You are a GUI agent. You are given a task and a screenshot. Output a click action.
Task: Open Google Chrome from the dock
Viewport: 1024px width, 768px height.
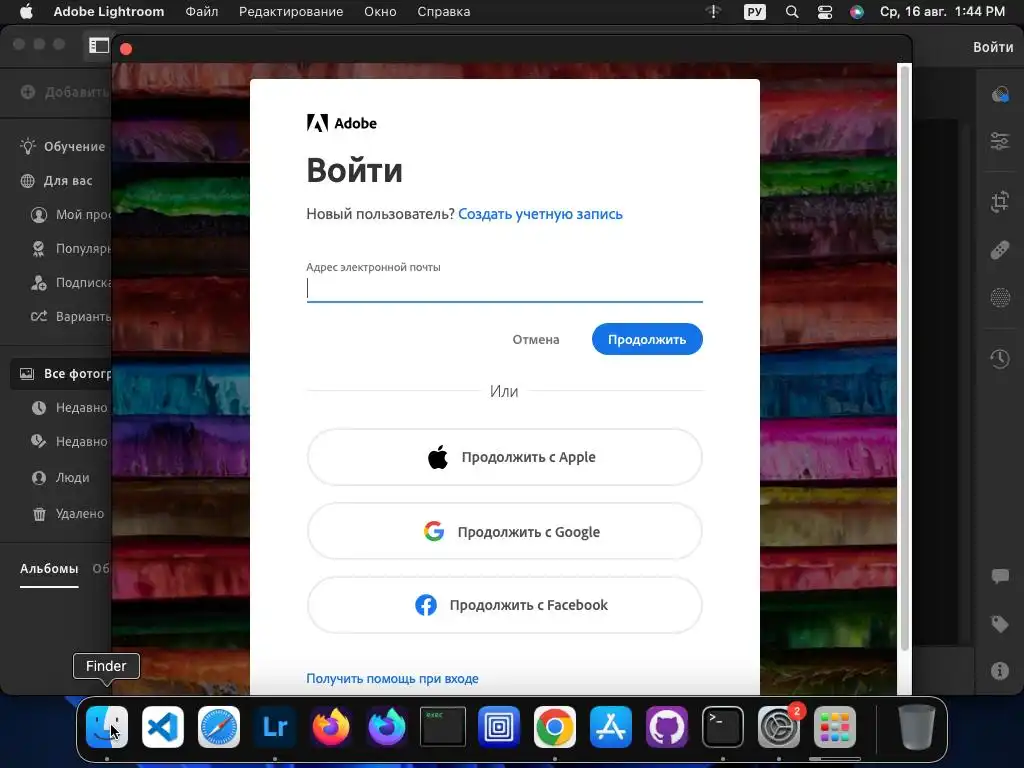coord(554,726)
